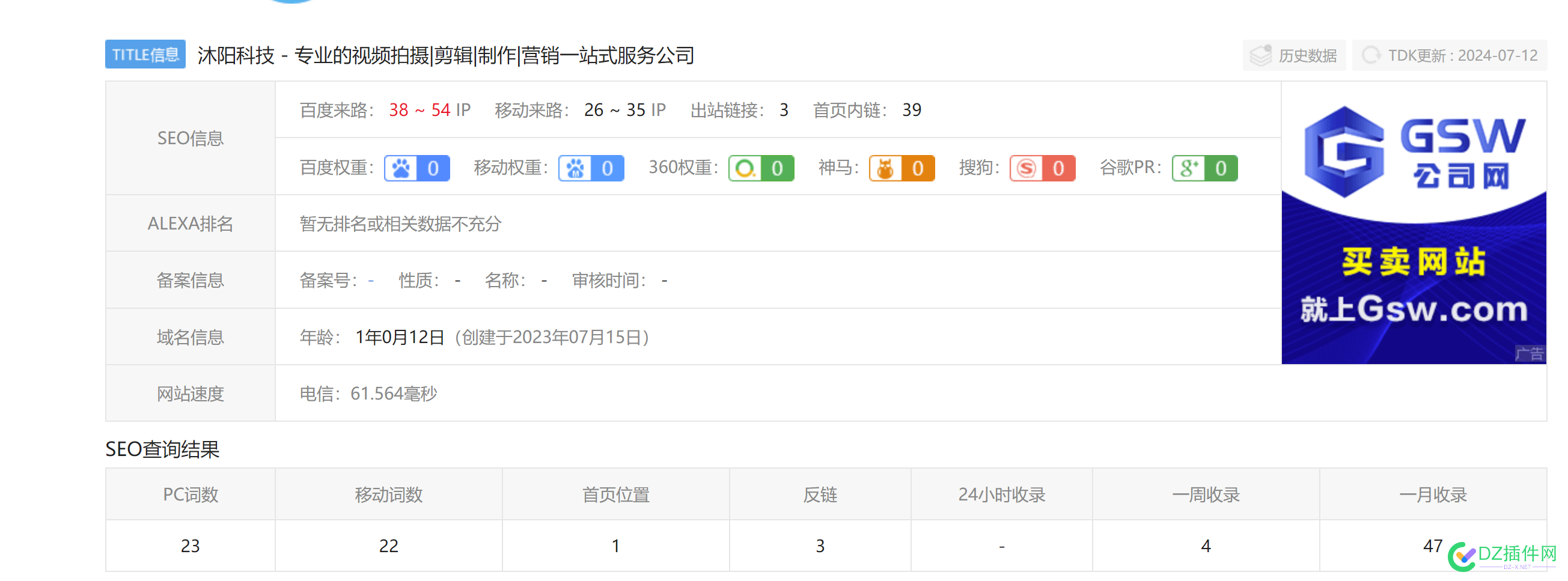Click outbound links count 3
The width and height of the screenshot is (1568, 581).
(784, 110)
